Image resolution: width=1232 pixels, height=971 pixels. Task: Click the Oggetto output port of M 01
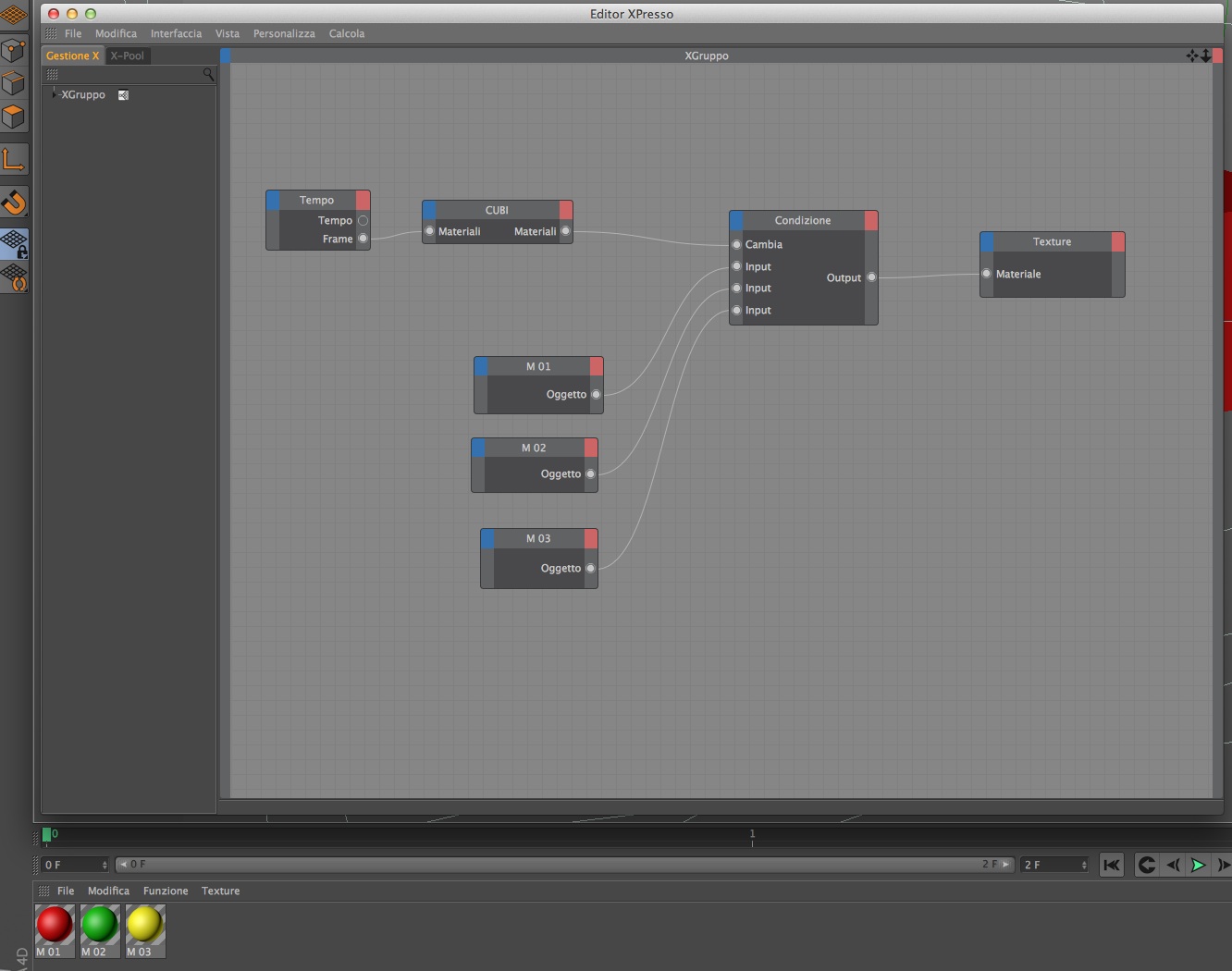(x=596, y=394)
